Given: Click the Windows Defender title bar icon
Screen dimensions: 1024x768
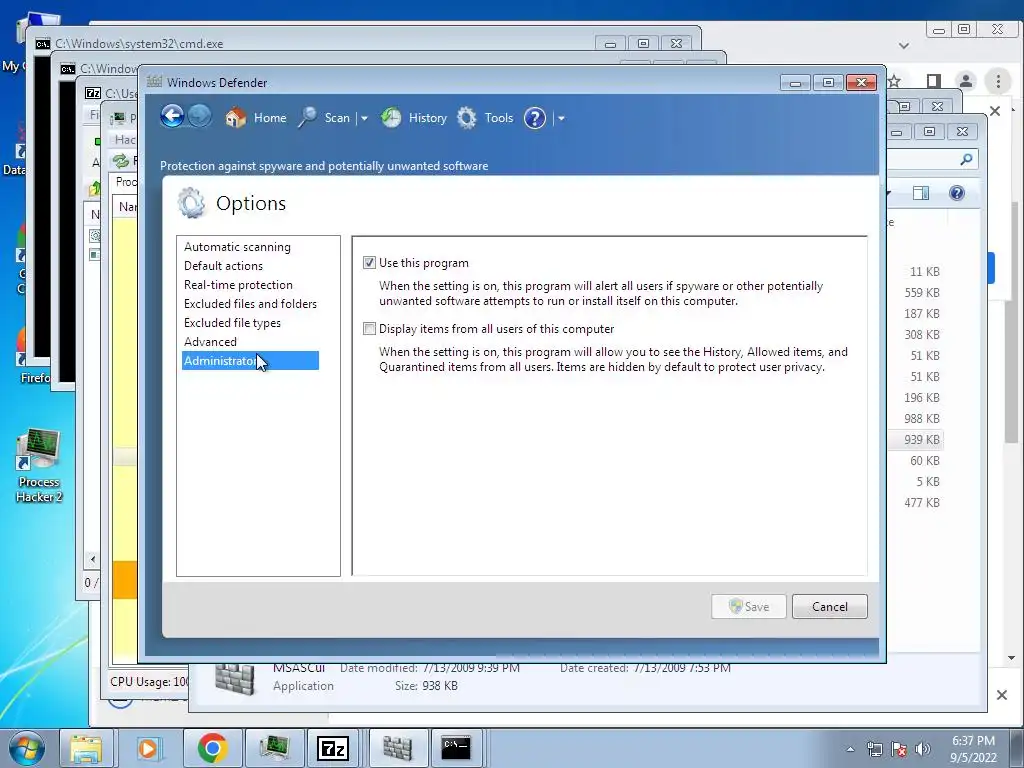Looking at the screenshot, I should pos(154,82).
